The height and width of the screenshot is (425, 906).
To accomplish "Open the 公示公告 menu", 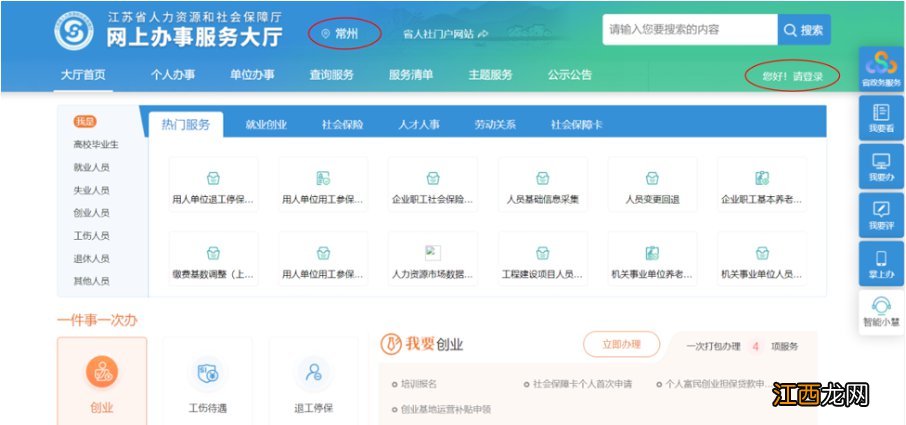I will pos(570,74).
